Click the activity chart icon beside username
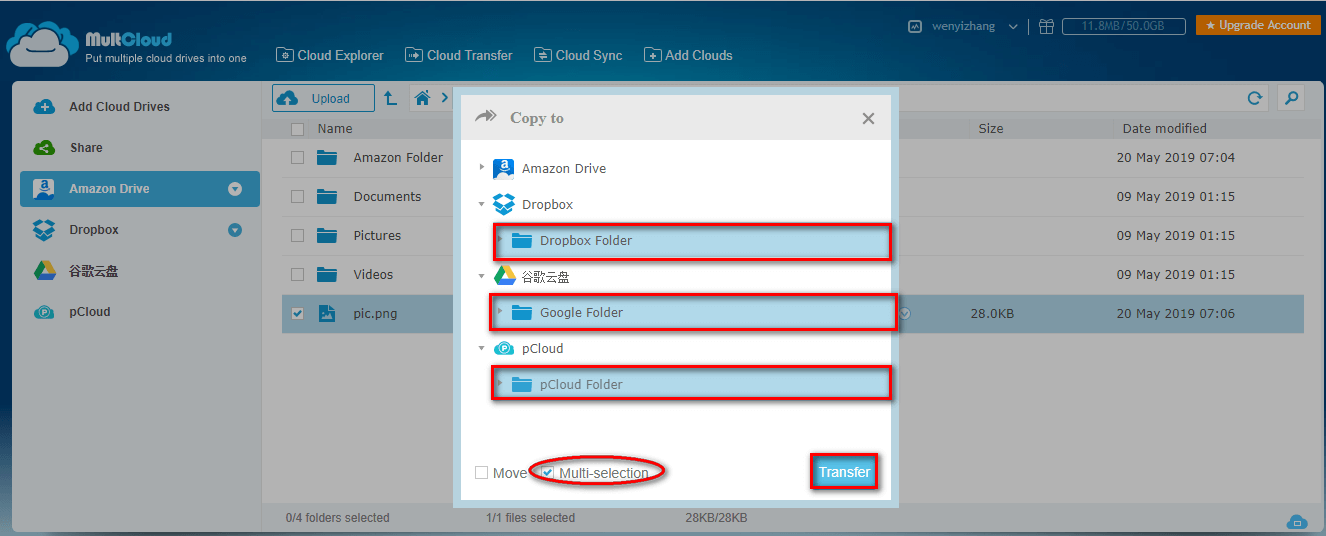The height and width of the screenshot is (536, 1326). [914, 26]
